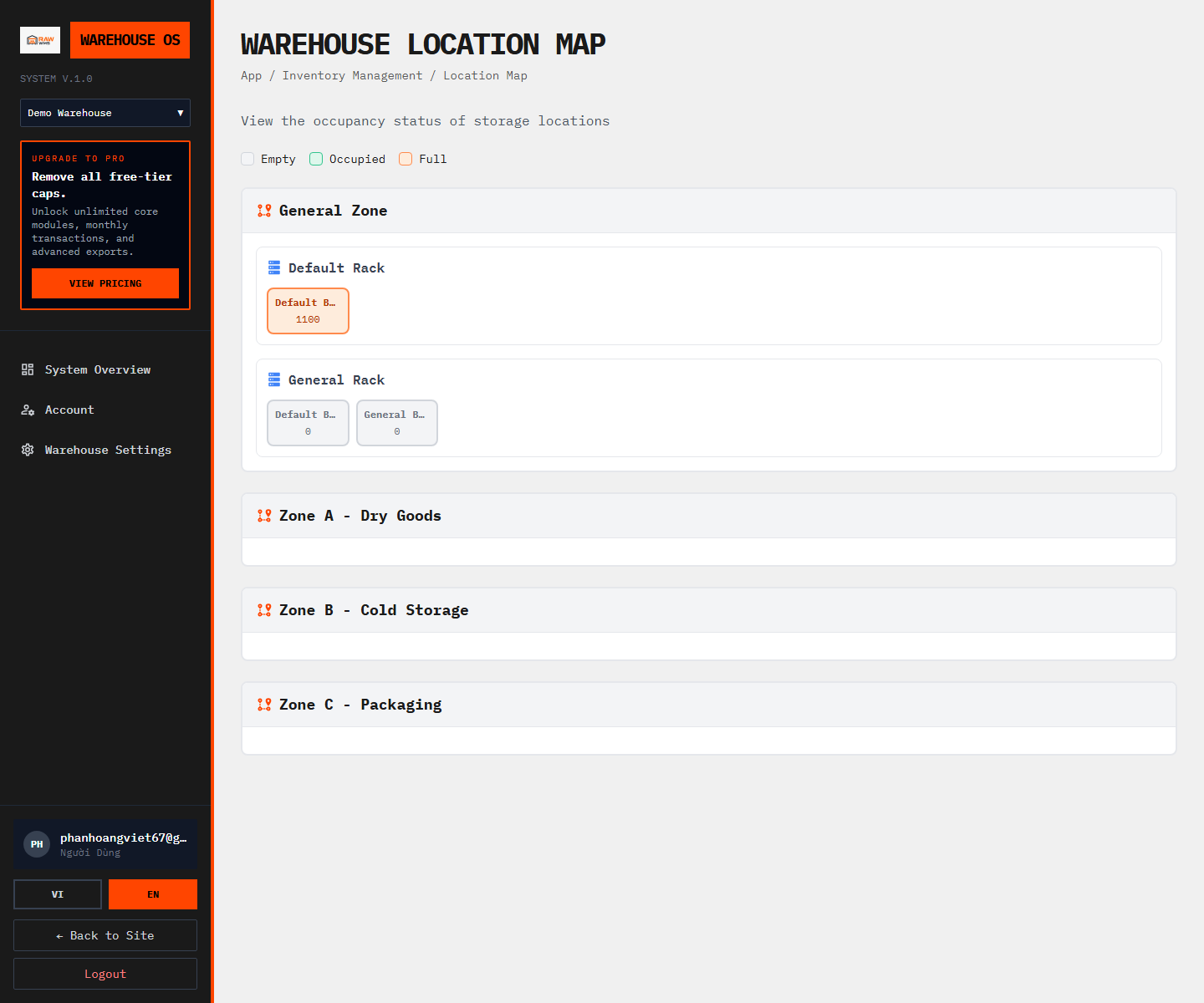Click the Zone B Cold Storage icon
Screen dimensions: 1204x1003
(264, 610)
